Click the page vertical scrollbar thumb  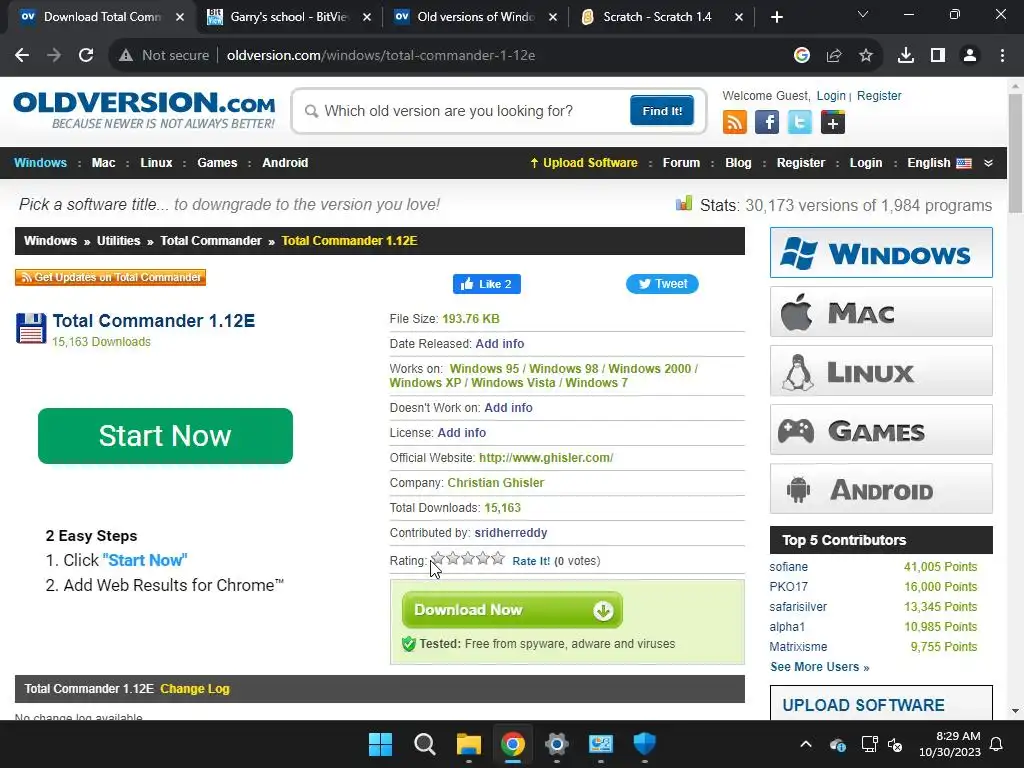[x=1015, y=153]
